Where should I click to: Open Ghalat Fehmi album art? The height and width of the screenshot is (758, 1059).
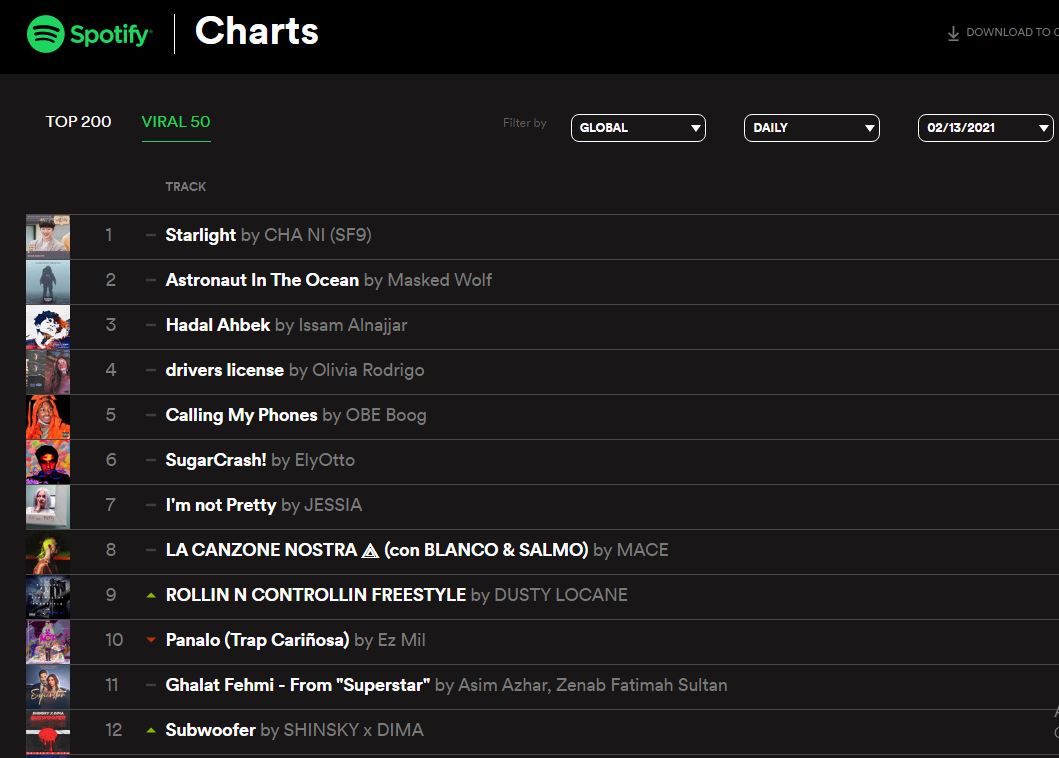[48, 687]
